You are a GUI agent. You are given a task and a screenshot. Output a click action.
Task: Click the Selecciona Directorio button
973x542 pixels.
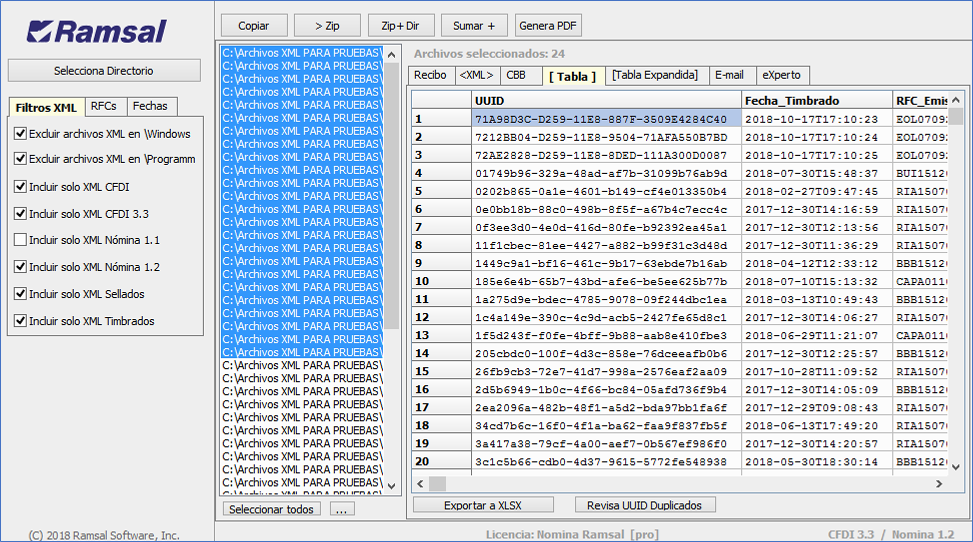tap(104, 71)
